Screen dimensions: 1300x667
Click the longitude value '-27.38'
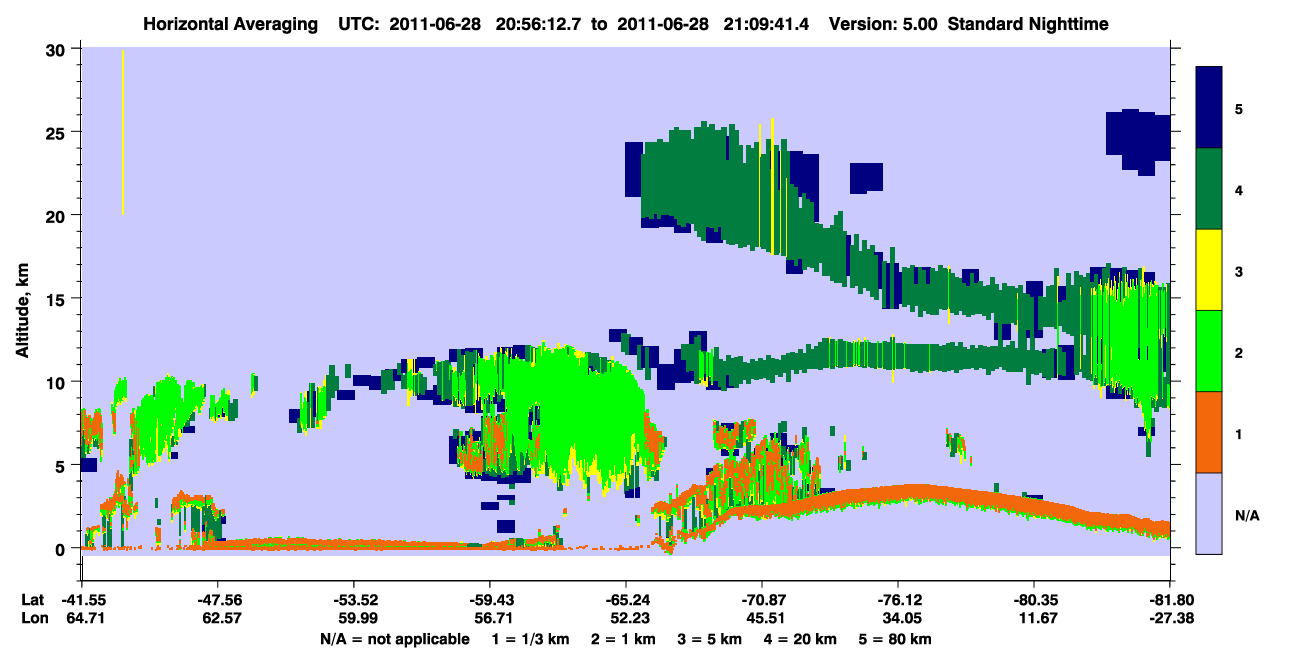coord(1170,618)
